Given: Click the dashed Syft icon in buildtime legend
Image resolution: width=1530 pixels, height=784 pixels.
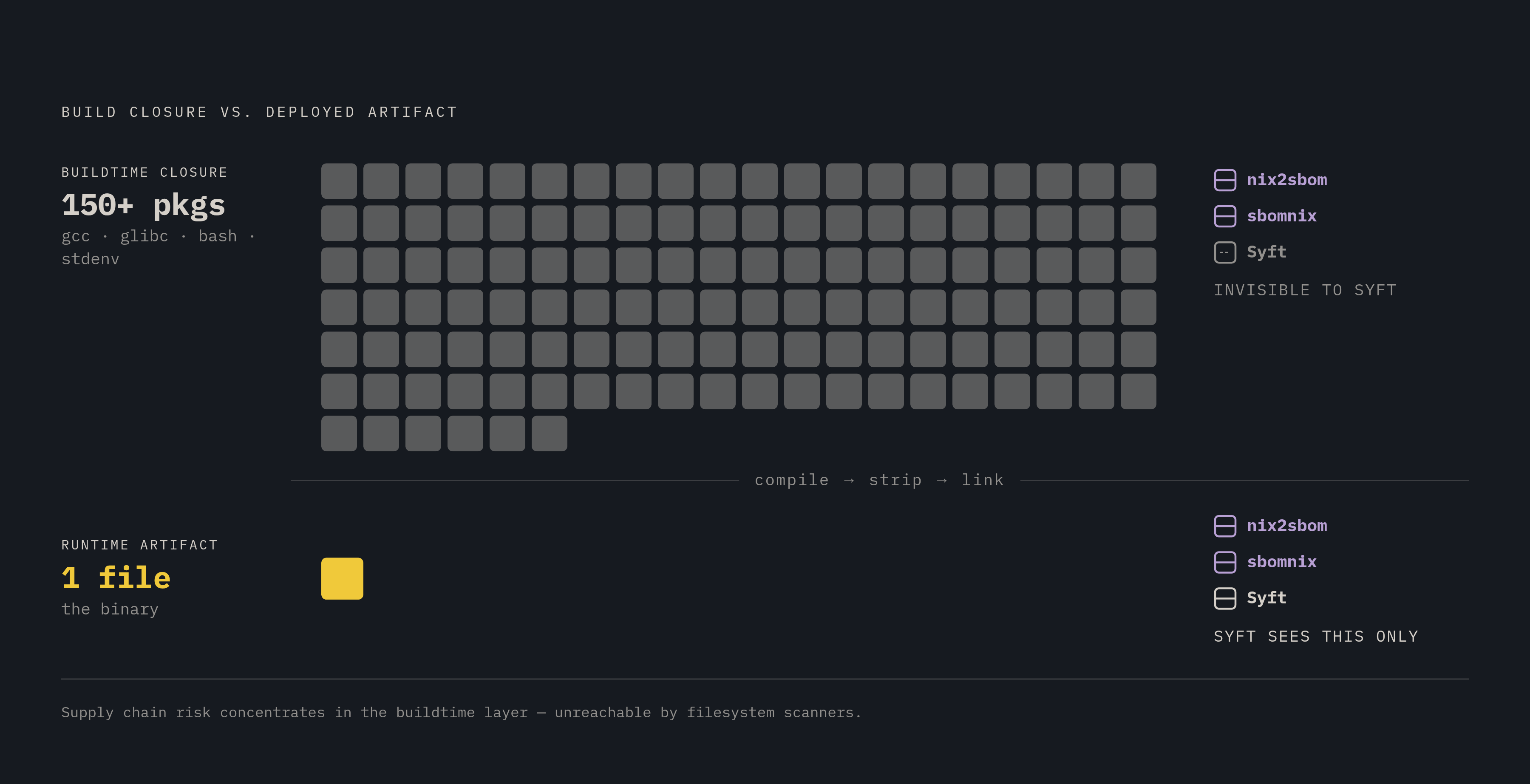Looking at the screenshot, I should (x=1225, y=252).
